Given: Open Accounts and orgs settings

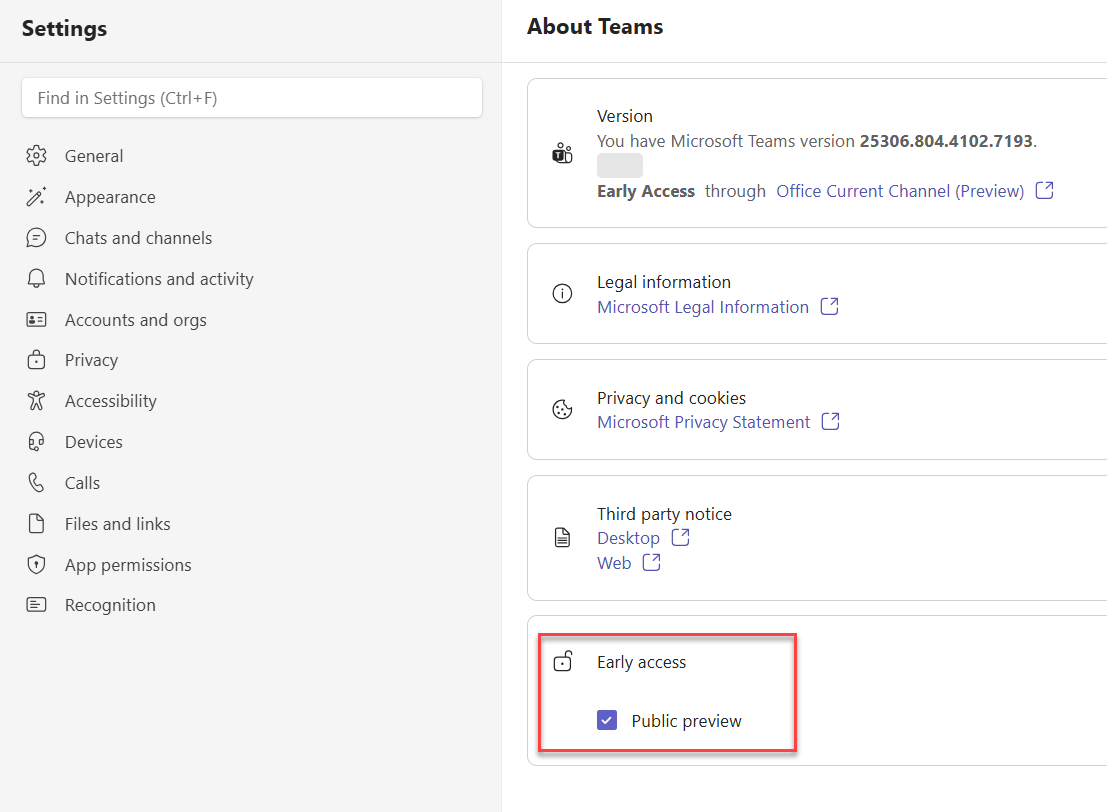Looking at the screenshot, I should [x=135, y=320].
